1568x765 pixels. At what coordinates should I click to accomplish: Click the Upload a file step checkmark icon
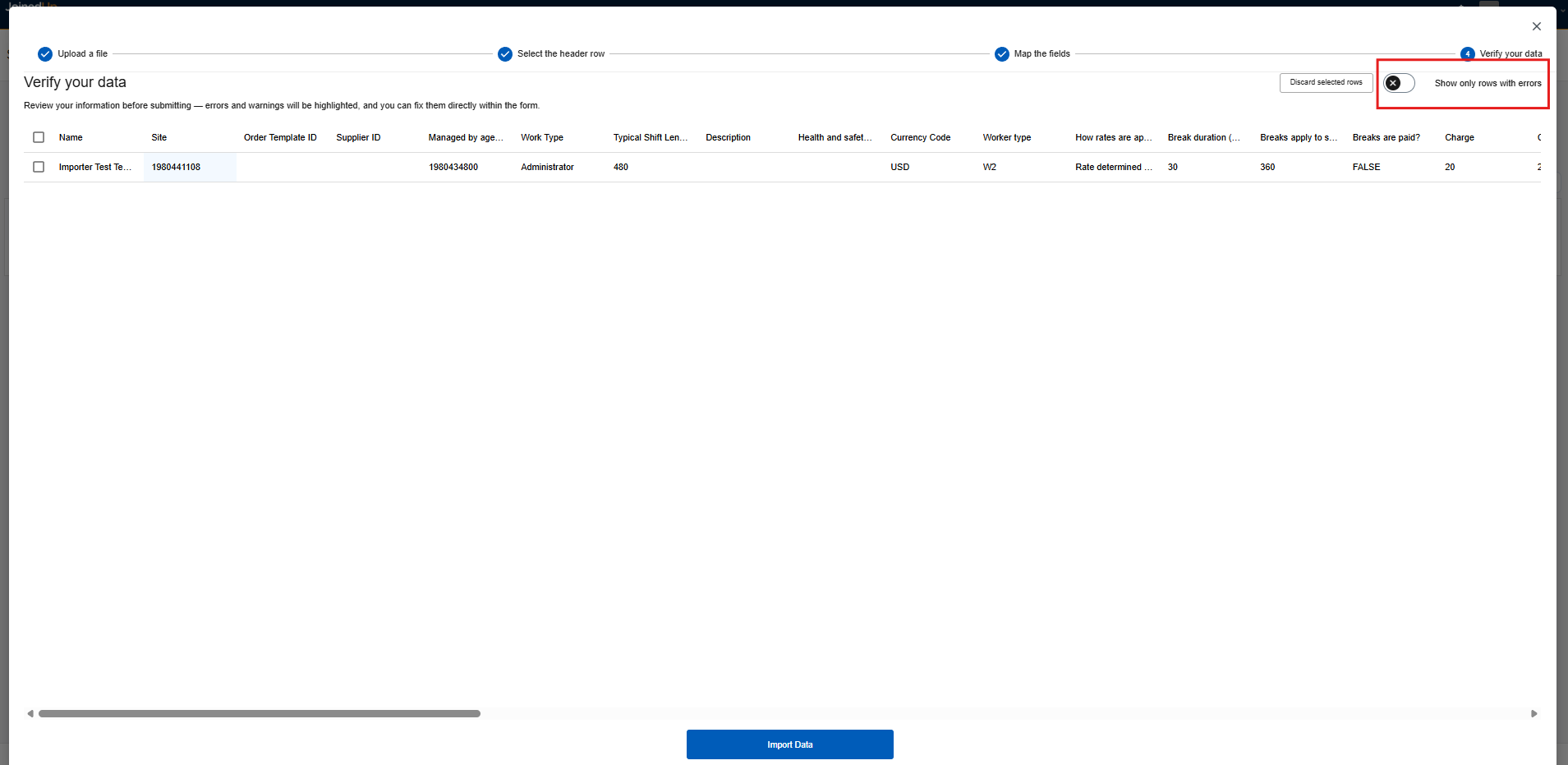(45, 54)
